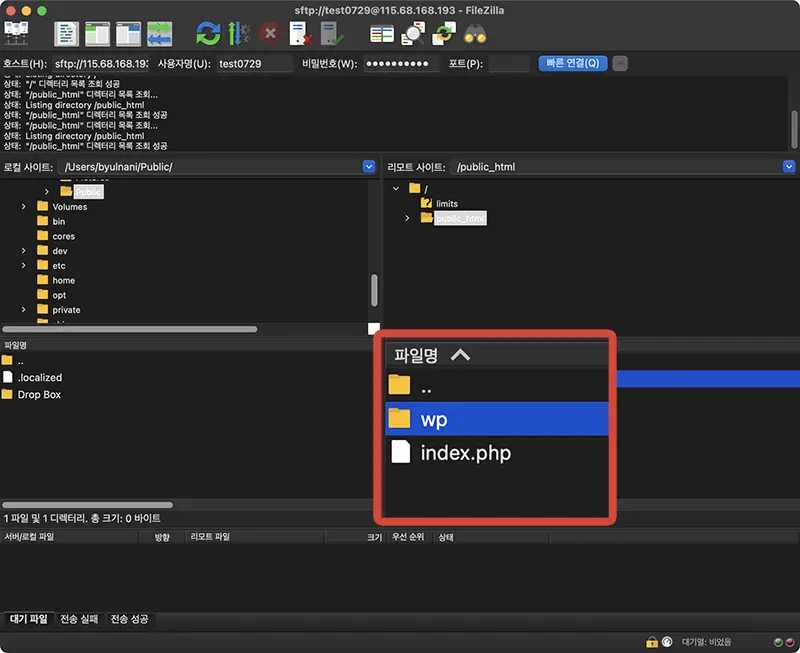Toggle the transfer queue display
The height and width of the screenshot is (653, 800).
(160, 34)
